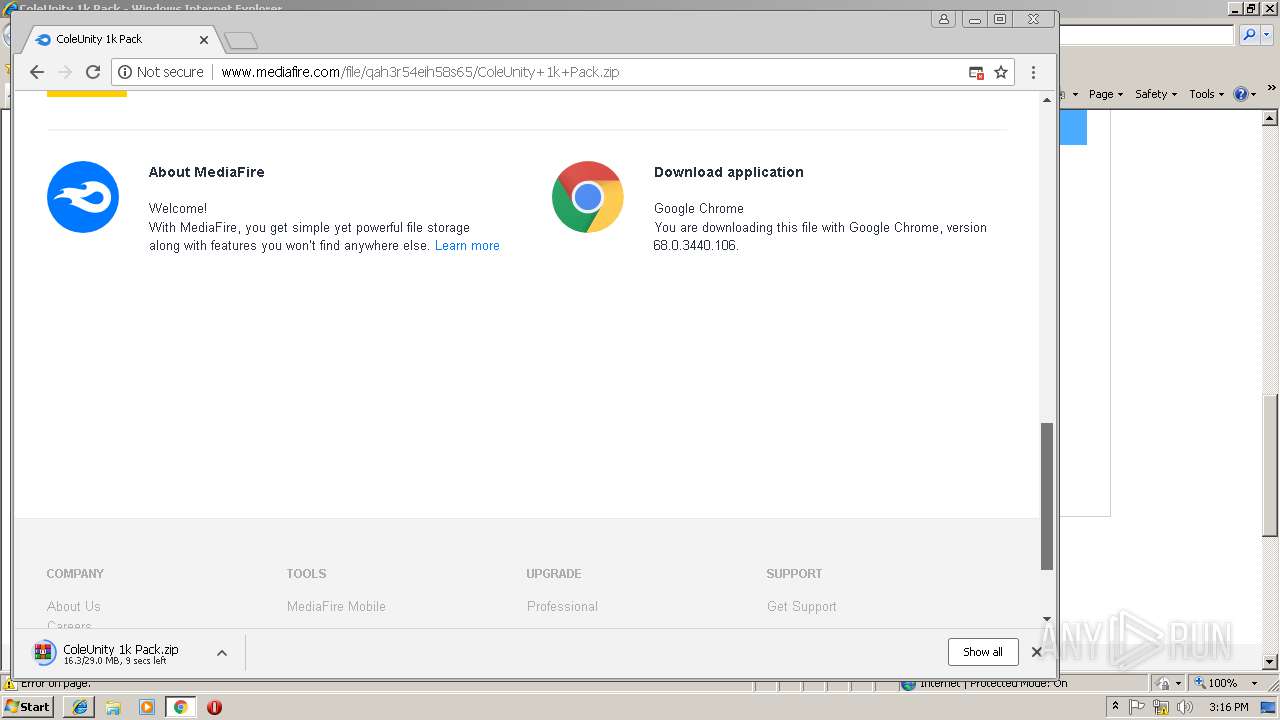Launch Windows Media Player from taskbar
The height and width of the screenshot is (720, 1280).
[x=147, y=707]
